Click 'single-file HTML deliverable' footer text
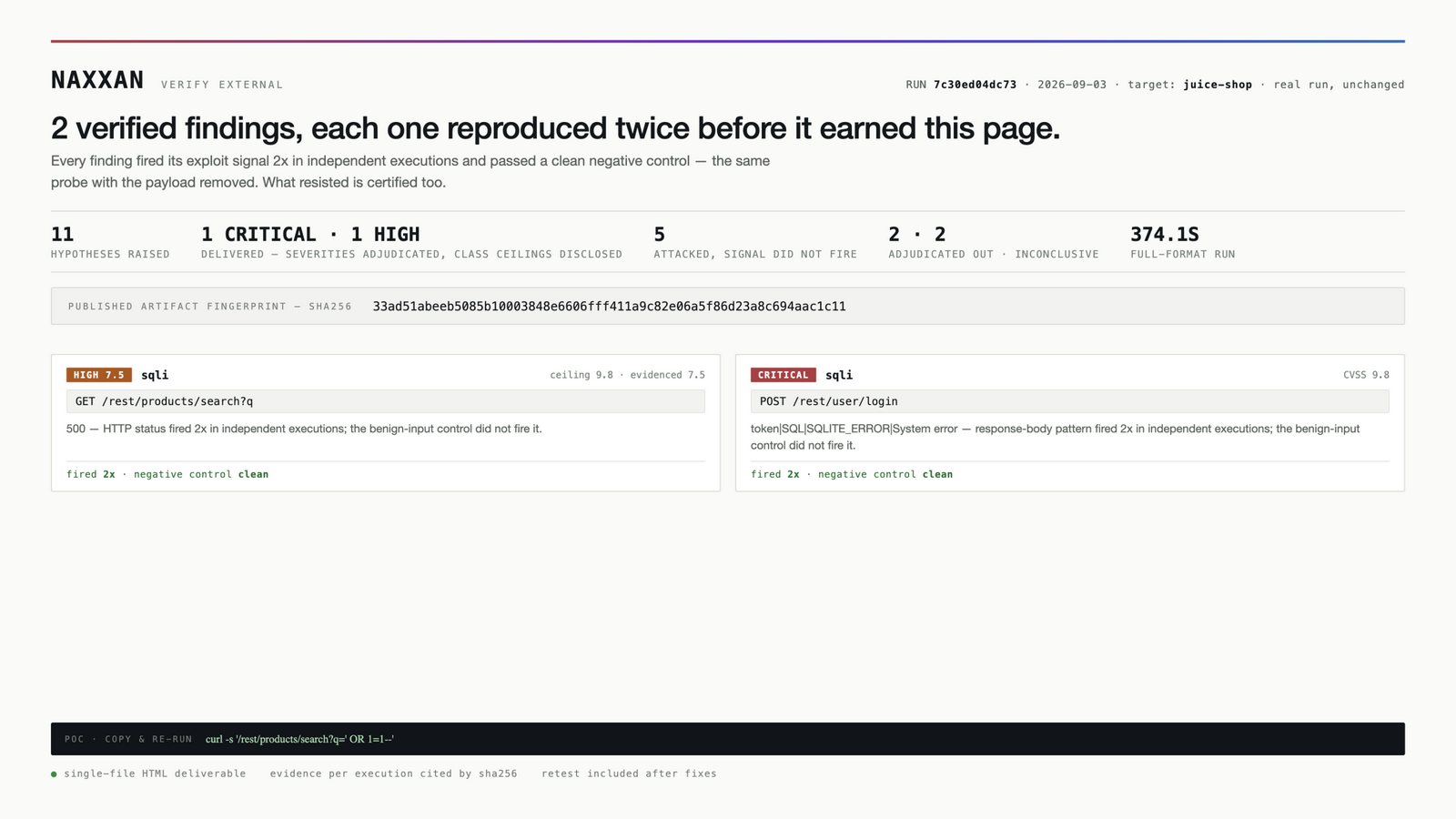1456x819 pixels. pyautogui.click(x=155, y=773)
